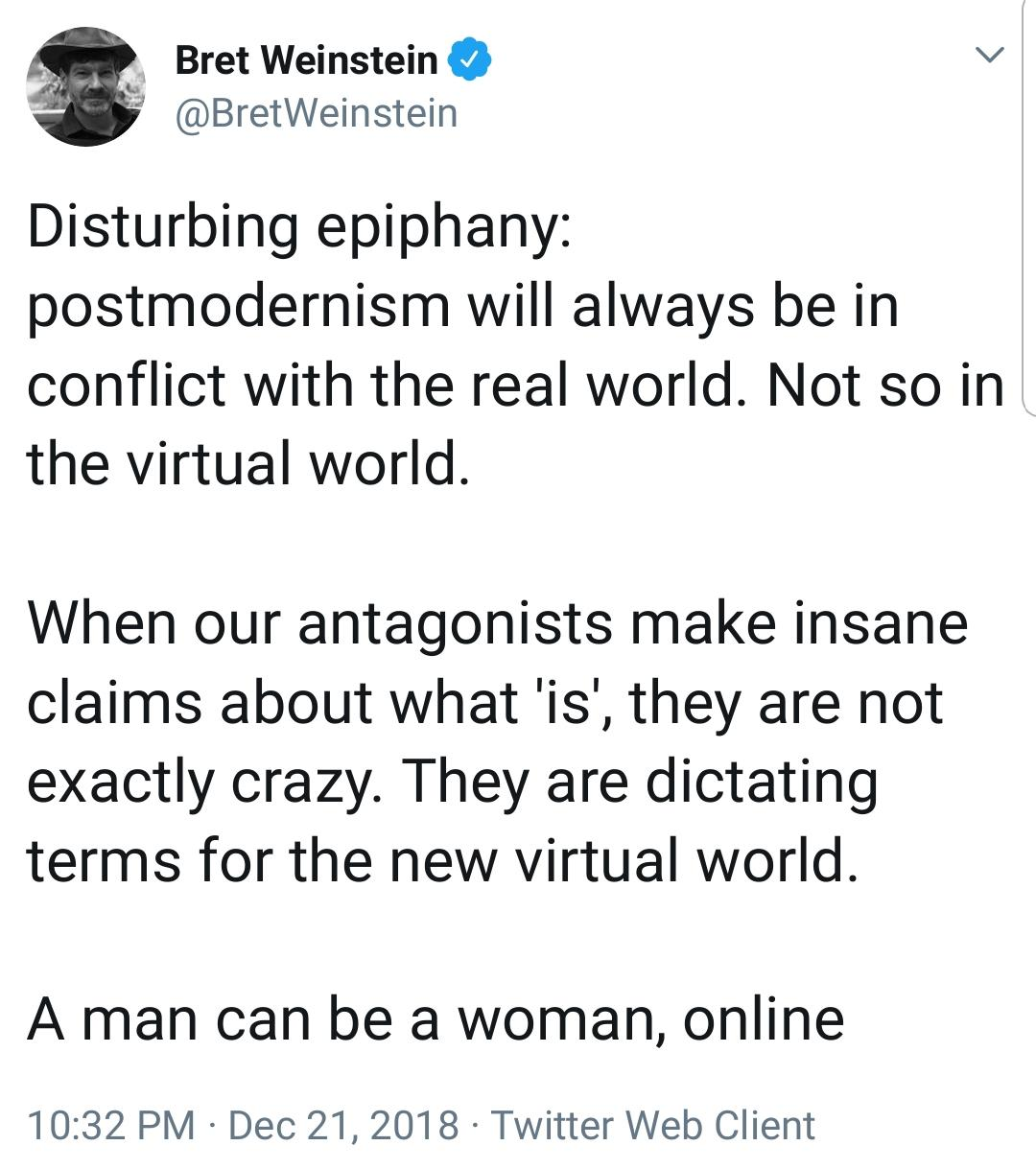Open Bret Weinstein's profile photo

point(87,89)
